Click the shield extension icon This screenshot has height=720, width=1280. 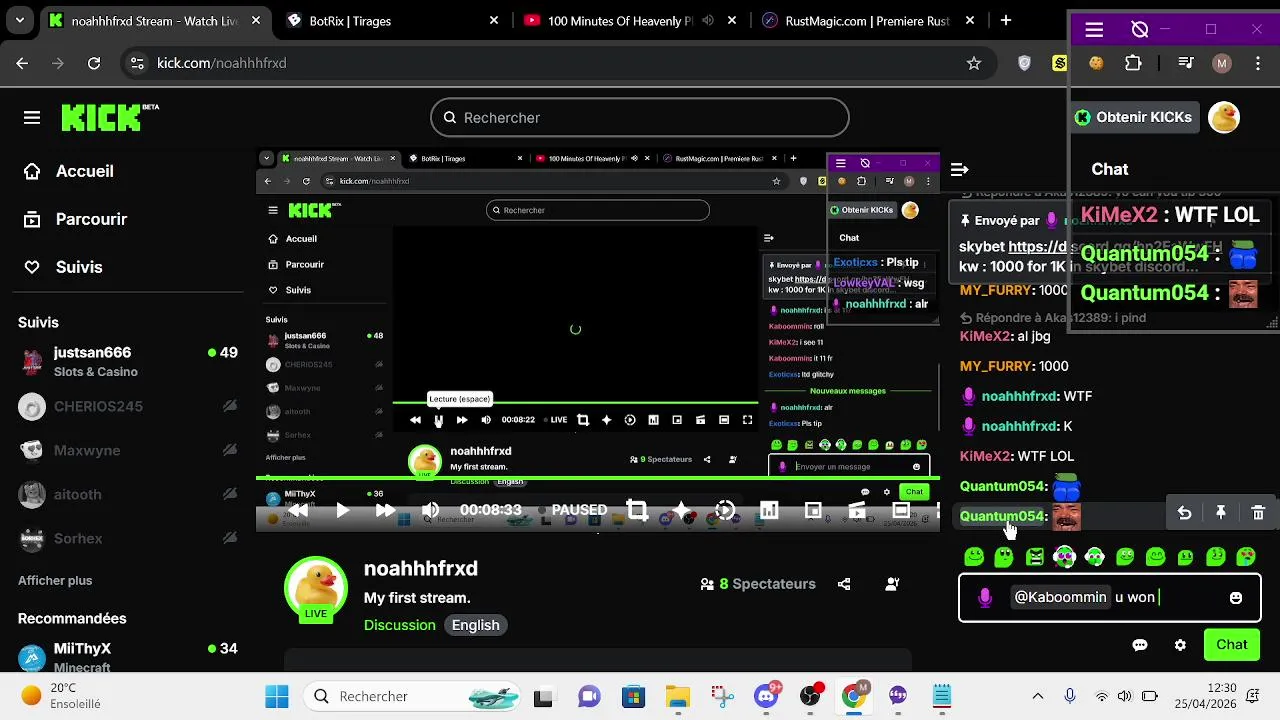click(x=1024, y=63)
